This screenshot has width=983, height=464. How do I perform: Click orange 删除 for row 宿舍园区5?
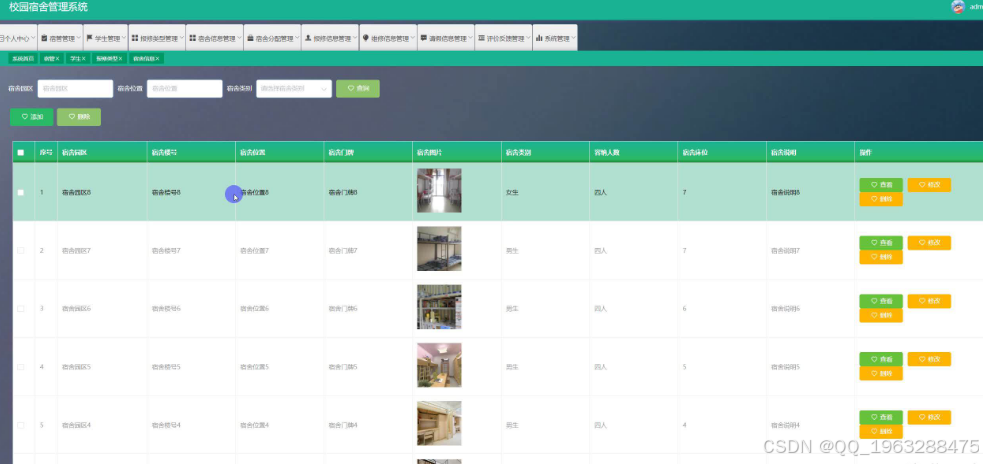tap(881, 374)
